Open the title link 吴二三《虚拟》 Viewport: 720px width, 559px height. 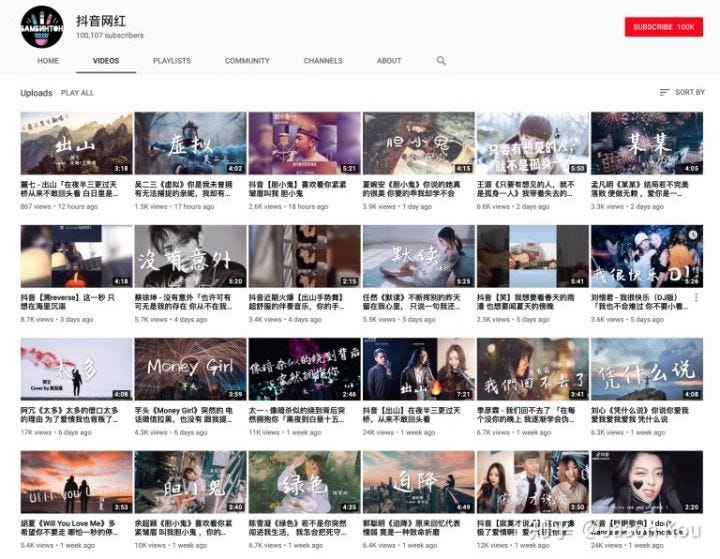184,189
